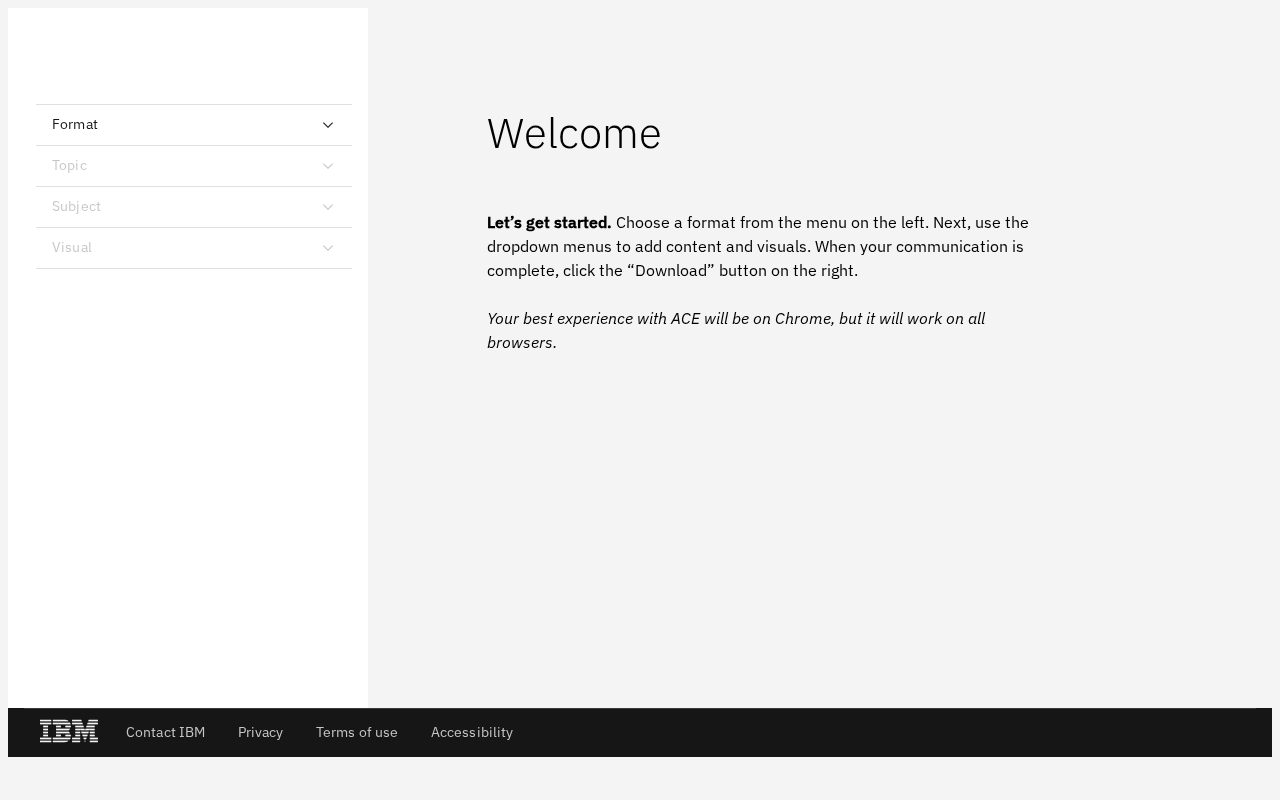Click the Topic chevron arrow

pyautogui.click(x=328, y=166)
